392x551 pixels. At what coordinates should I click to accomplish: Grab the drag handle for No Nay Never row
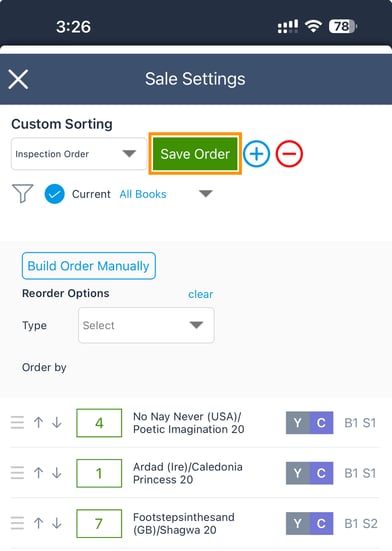(17, 423)
